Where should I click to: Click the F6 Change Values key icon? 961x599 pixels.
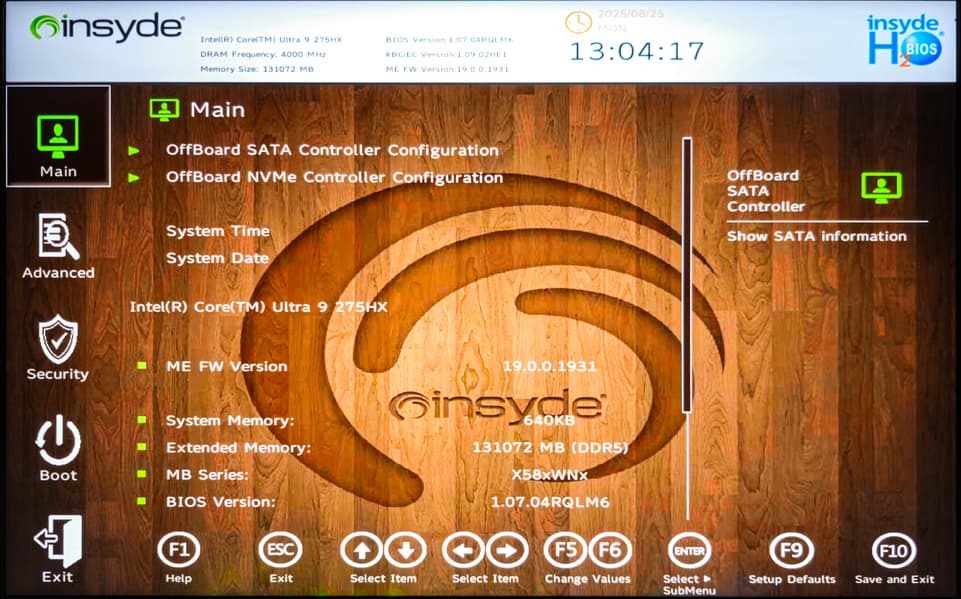610,550
